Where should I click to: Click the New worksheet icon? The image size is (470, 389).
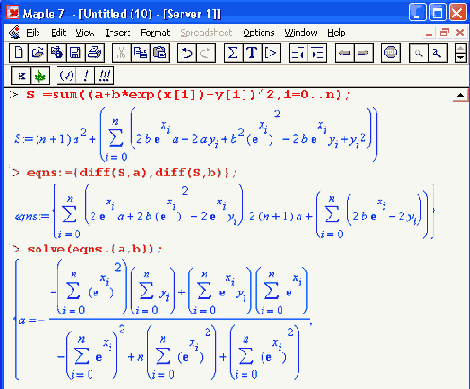click(19, 53)
